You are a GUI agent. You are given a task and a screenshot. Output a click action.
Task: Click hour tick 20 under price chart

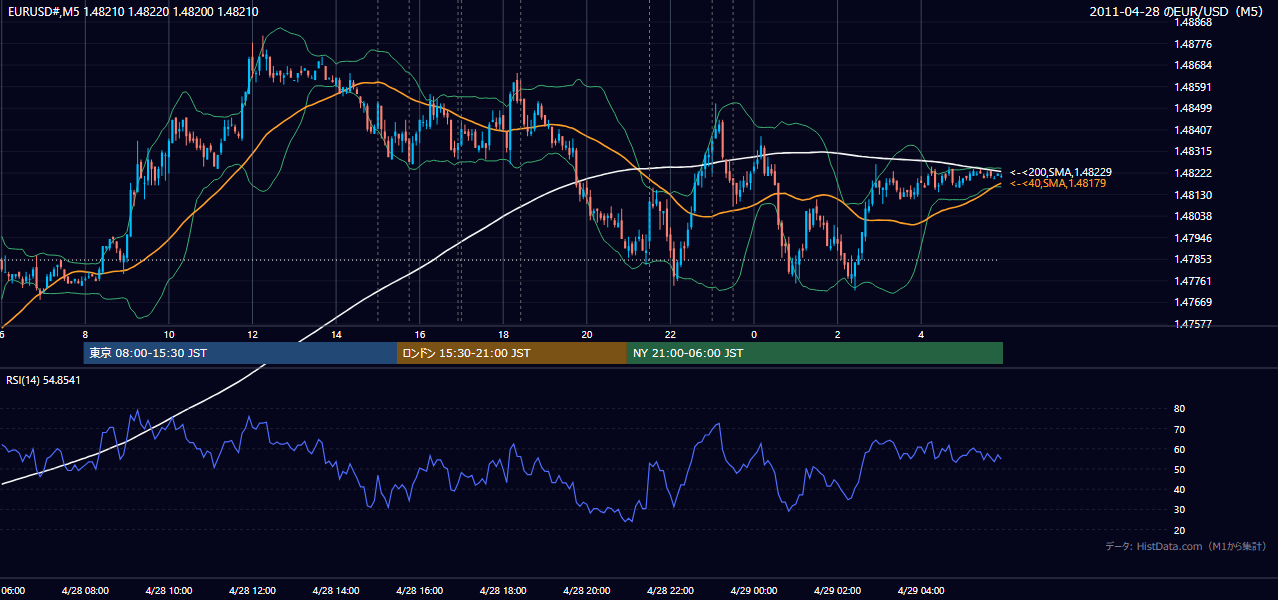pyautogui.click(x=587, y=335)
